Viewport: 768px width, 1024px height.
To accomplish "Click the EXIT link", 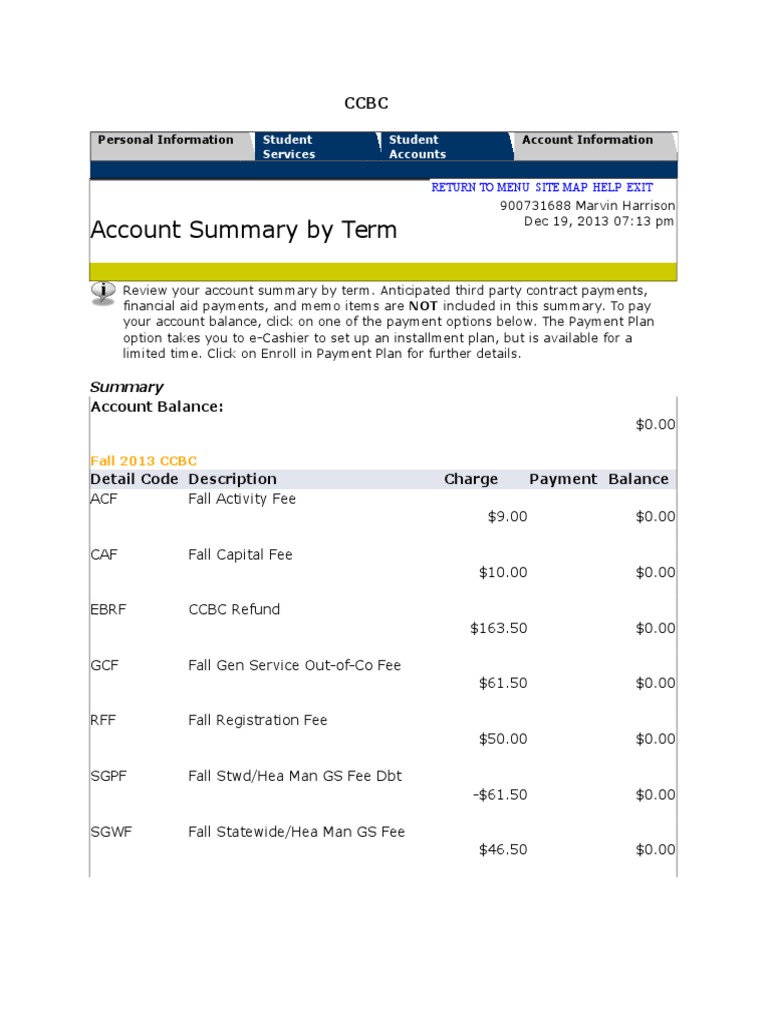I will [x=640, y=187].
